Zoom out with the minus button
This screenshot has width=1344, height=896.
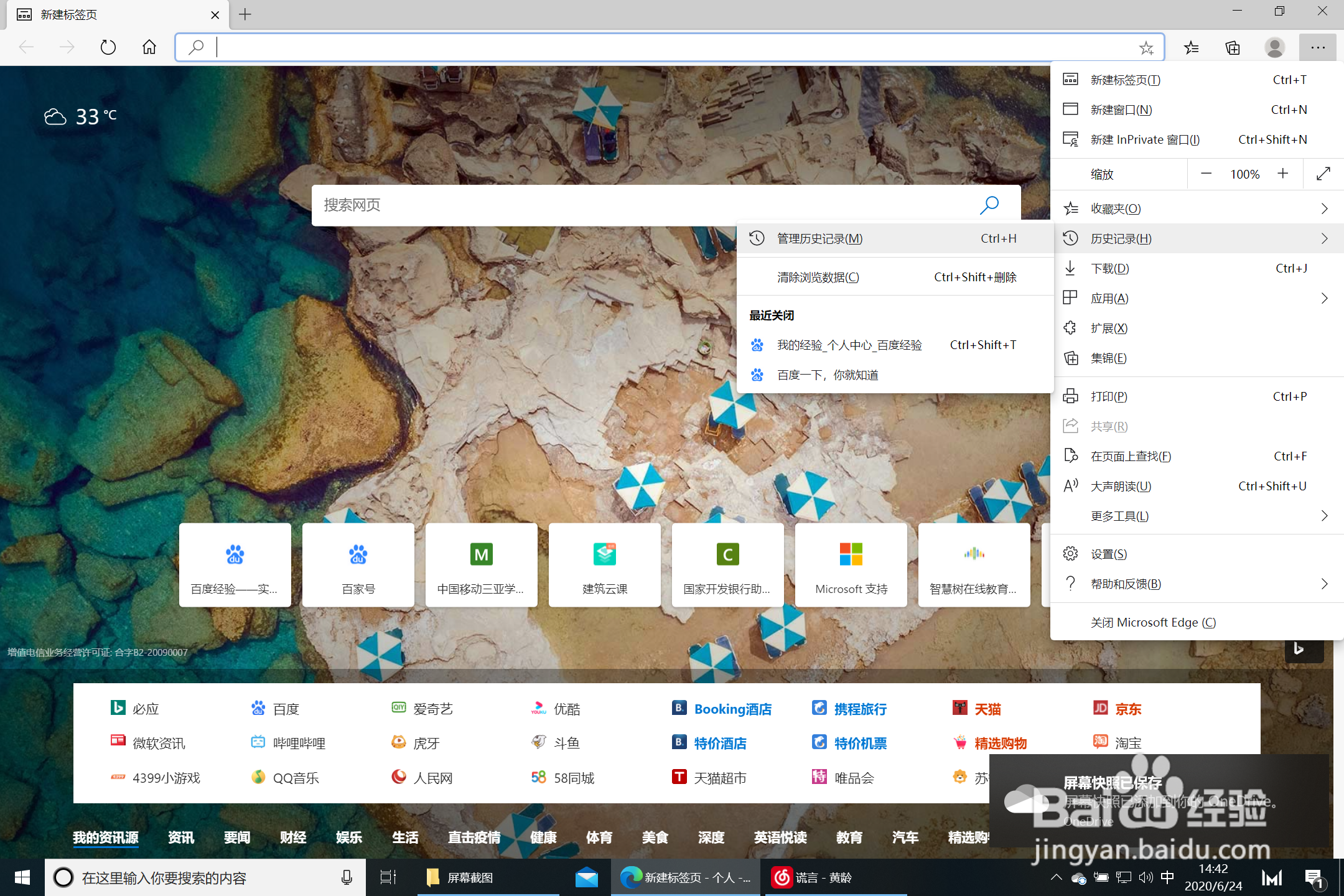1206,174
